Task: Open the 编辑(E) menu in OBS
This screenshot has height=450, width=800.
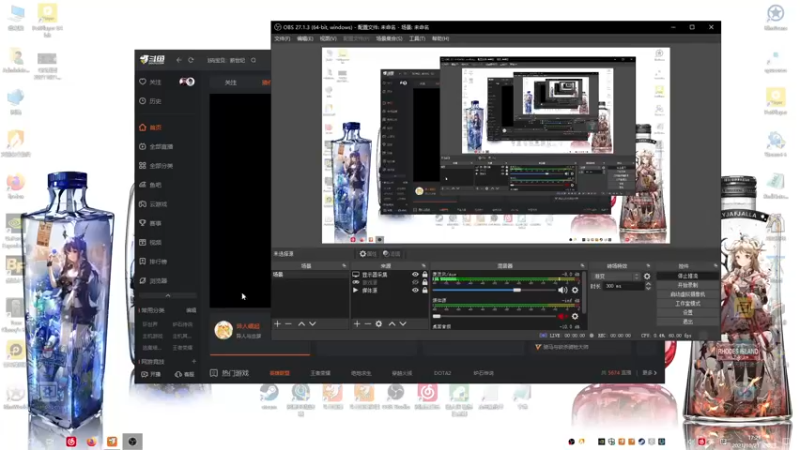Action: pyautogui.click(x=305, y=39)
